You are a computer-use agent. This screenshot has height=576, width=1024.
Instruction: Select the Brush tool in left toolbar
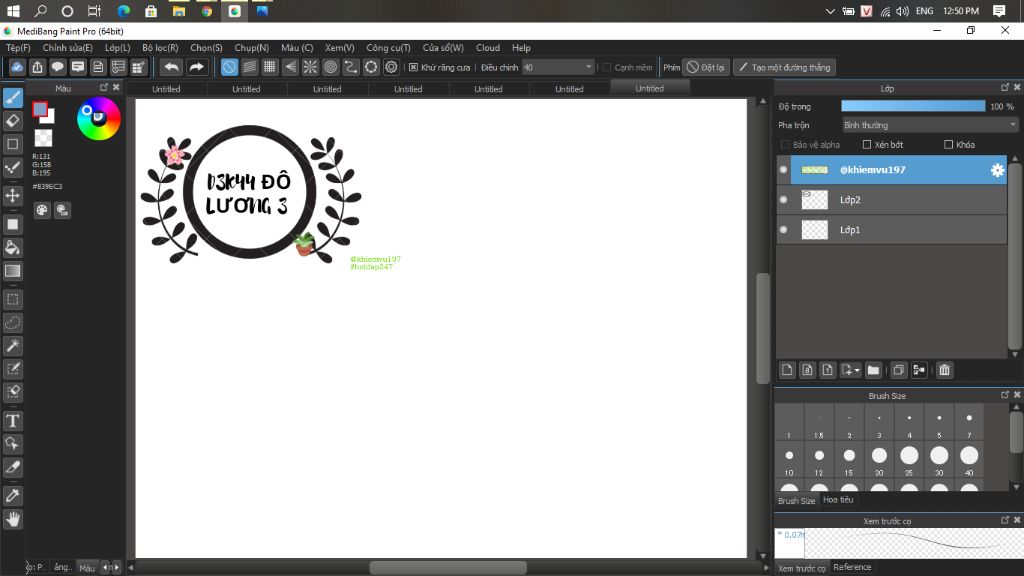pos(13,97)
